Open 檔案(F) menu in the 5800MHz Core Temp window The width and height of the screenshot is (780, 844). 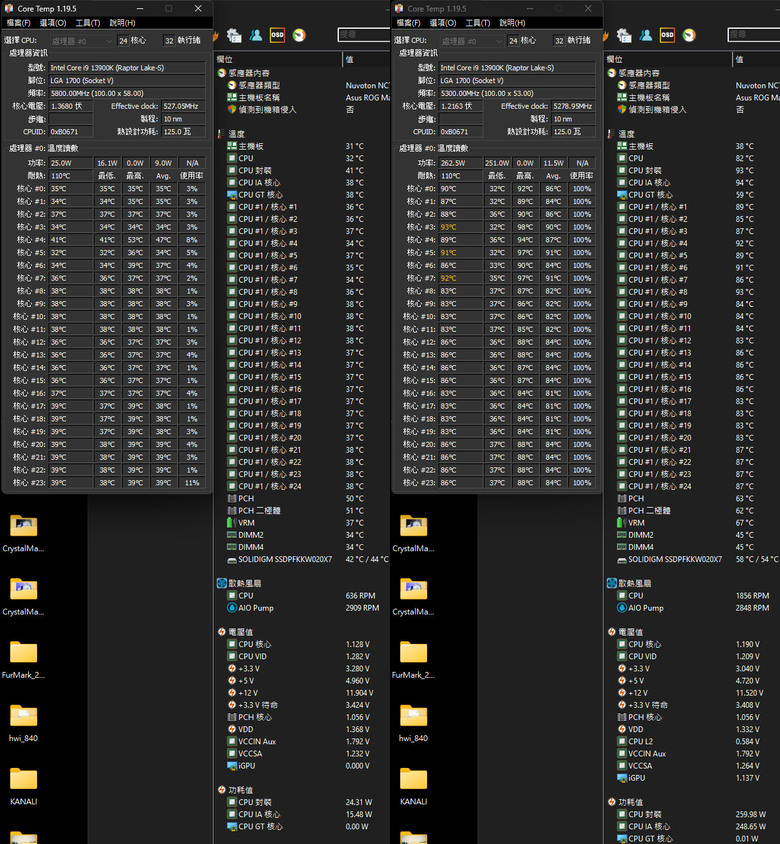(18, 23)
